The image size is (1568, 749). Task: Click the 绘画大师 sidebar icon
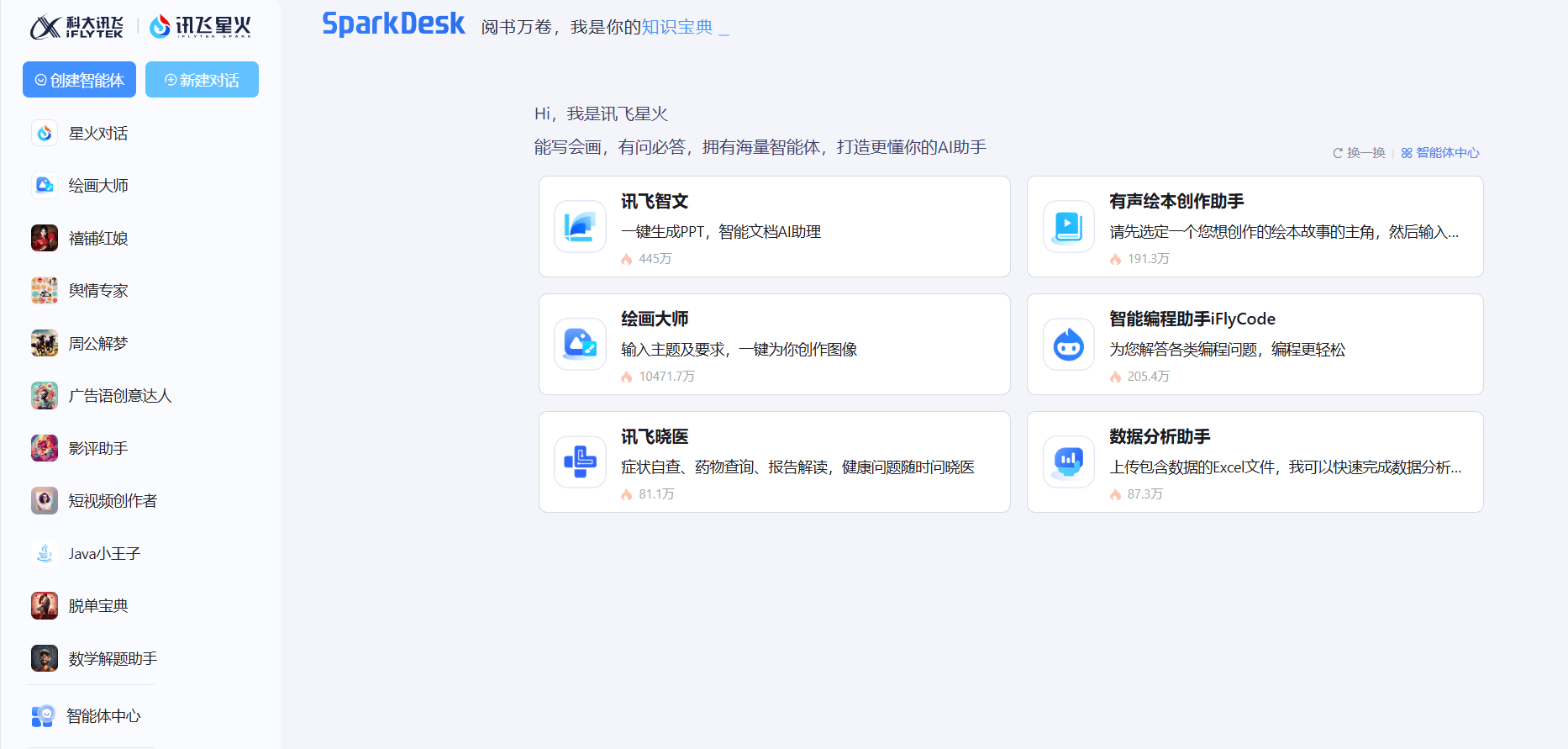click(45, 185)
